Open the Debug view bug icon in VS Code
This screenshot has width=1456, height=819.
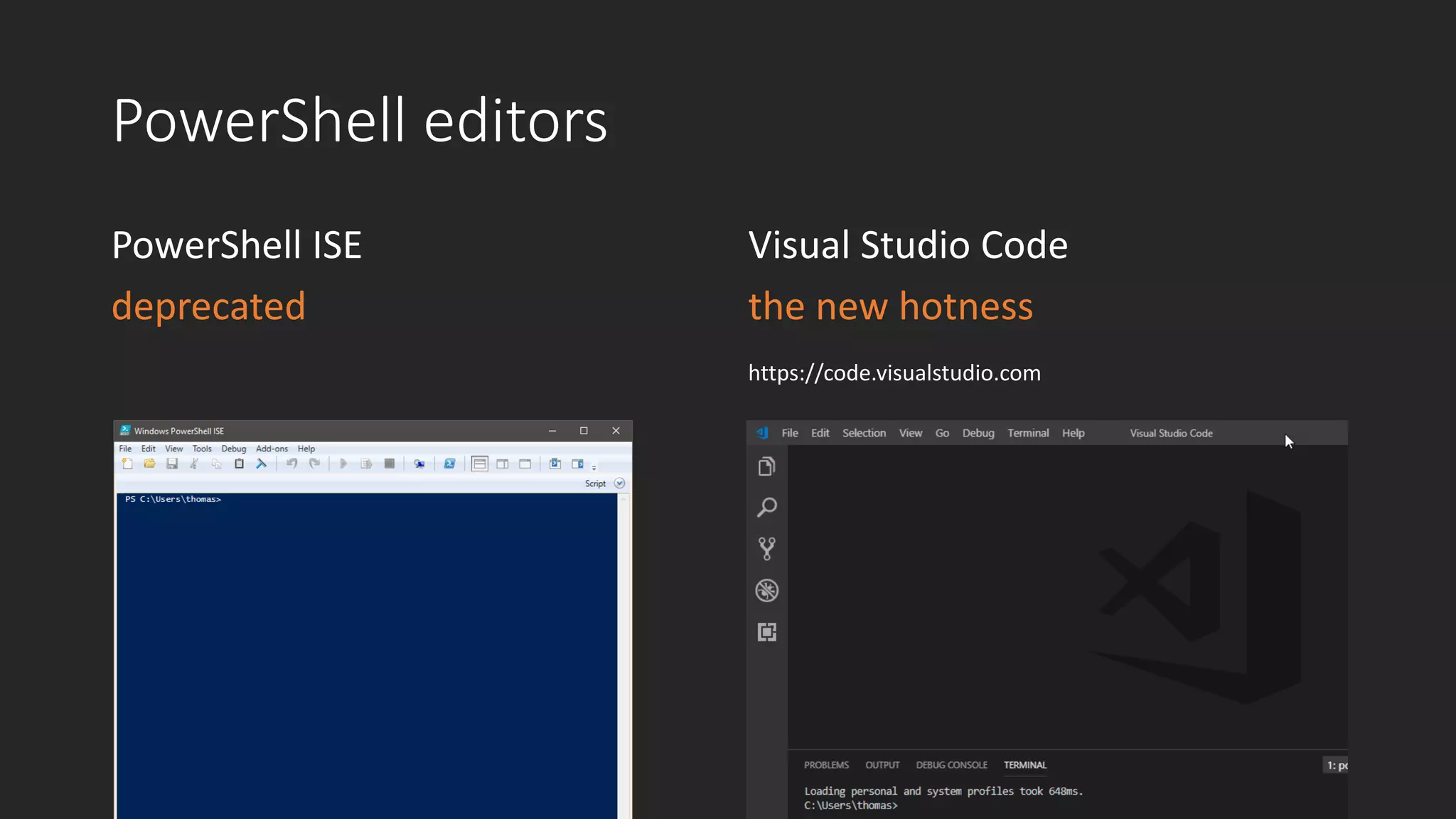(766, 591)
